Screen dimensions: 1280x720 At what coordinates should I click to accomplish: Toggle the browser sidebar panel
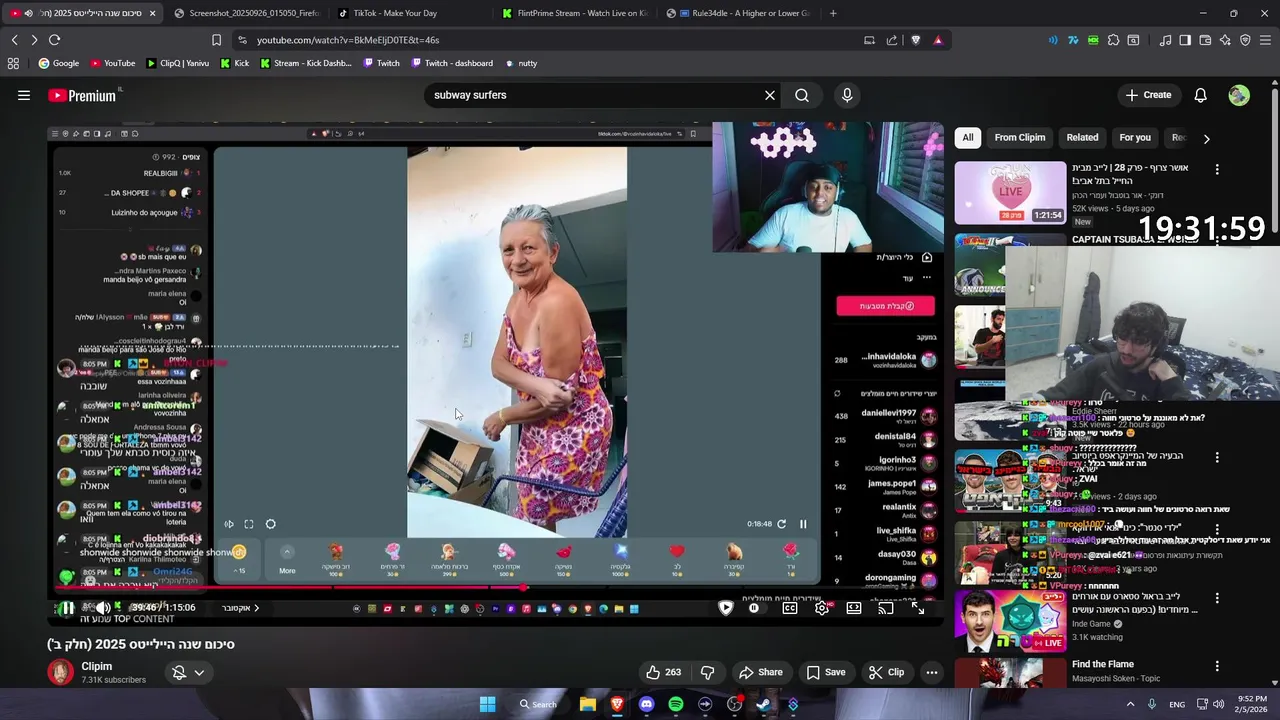pos(1185,40)
